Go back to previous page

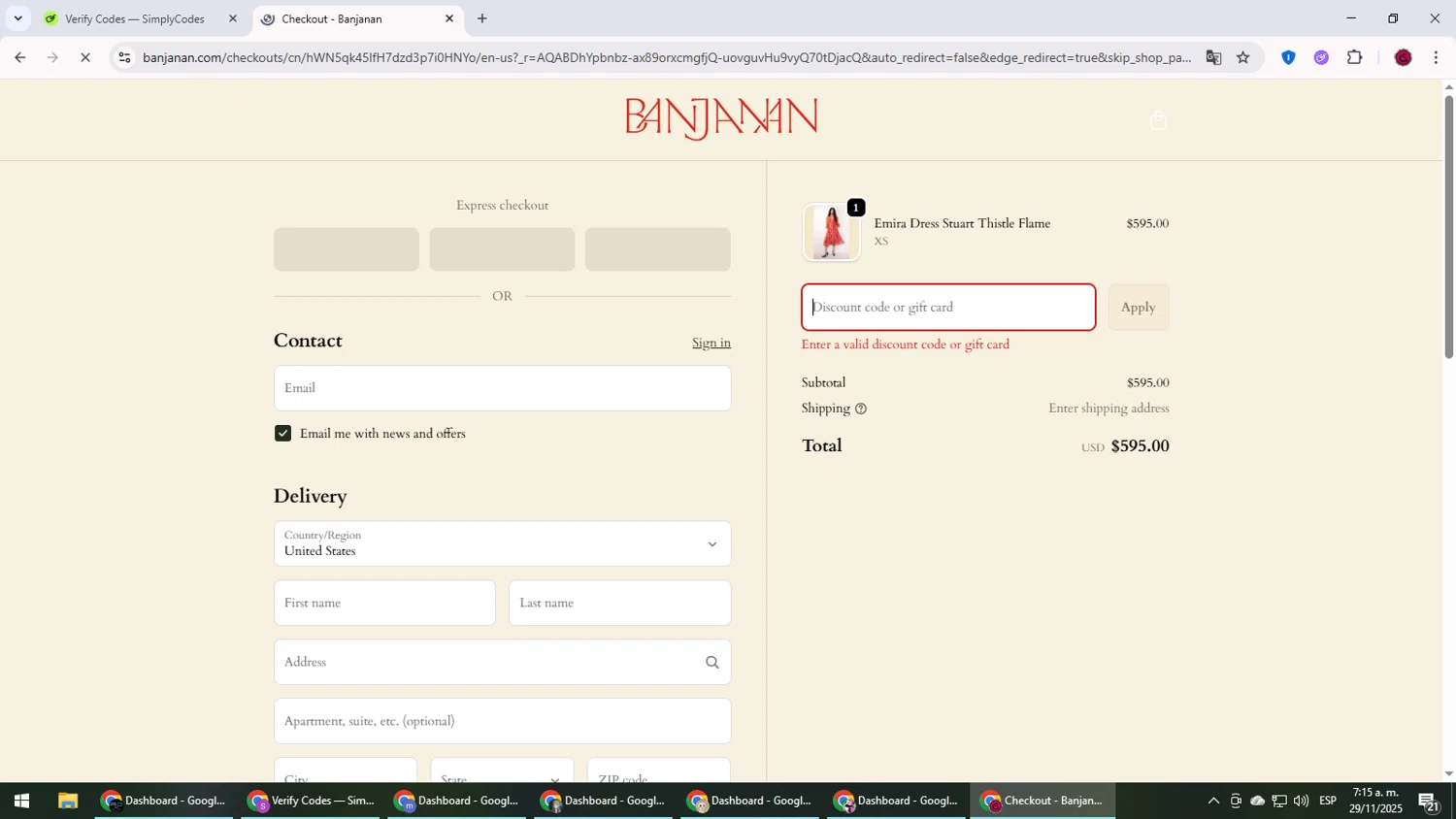point(20,57)
